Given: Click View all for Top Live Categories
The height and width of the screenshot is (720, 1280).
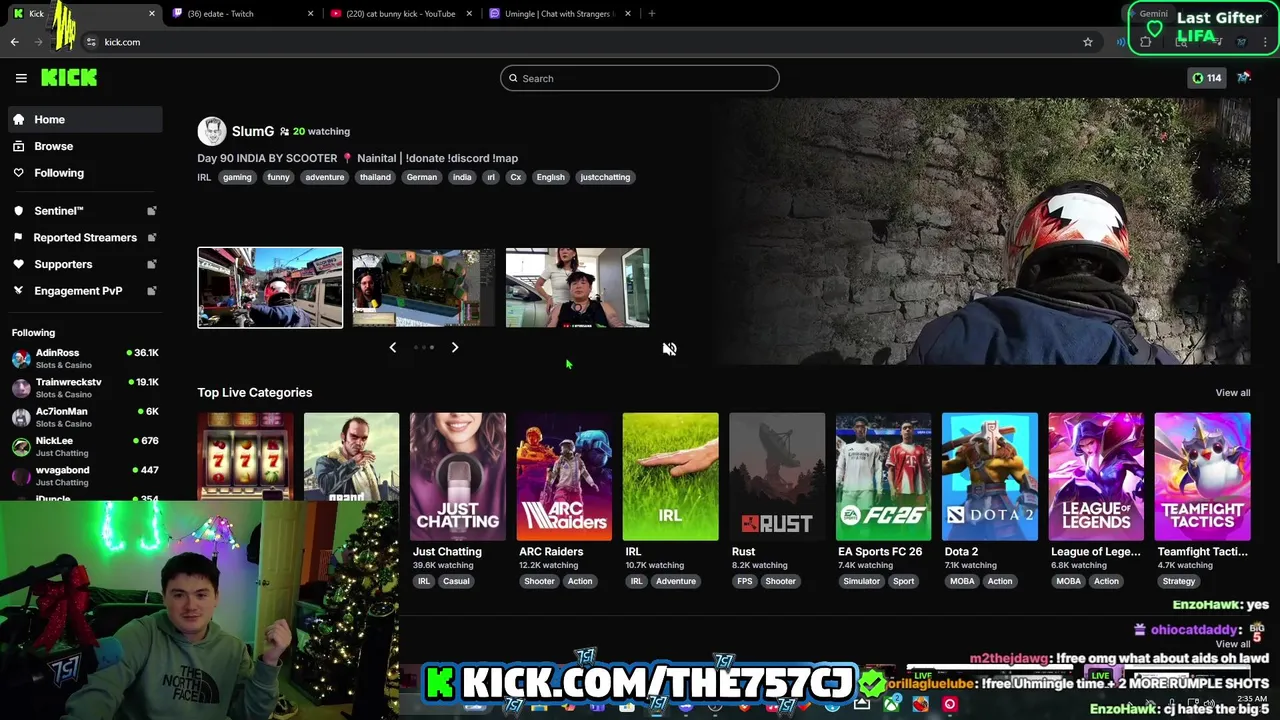Looking at the screenshot, I should (x=1233, y=393).
